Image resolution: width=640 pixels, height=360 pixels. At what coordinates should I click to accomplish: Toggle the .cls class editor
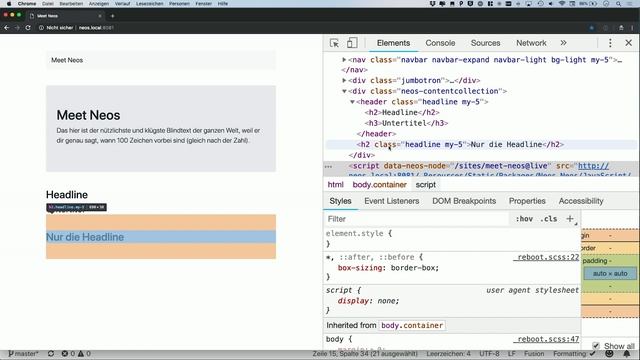[549, 219]
